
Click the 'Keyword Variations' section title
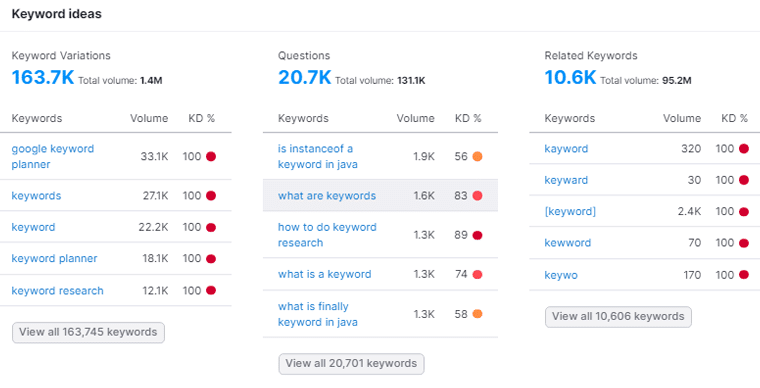pos(61,56)
